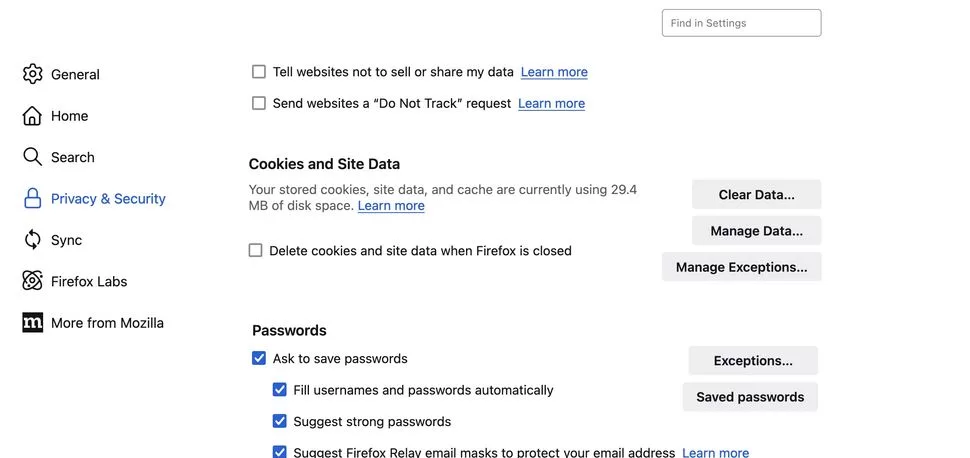Open Saved passwords

tap(750, 397)
